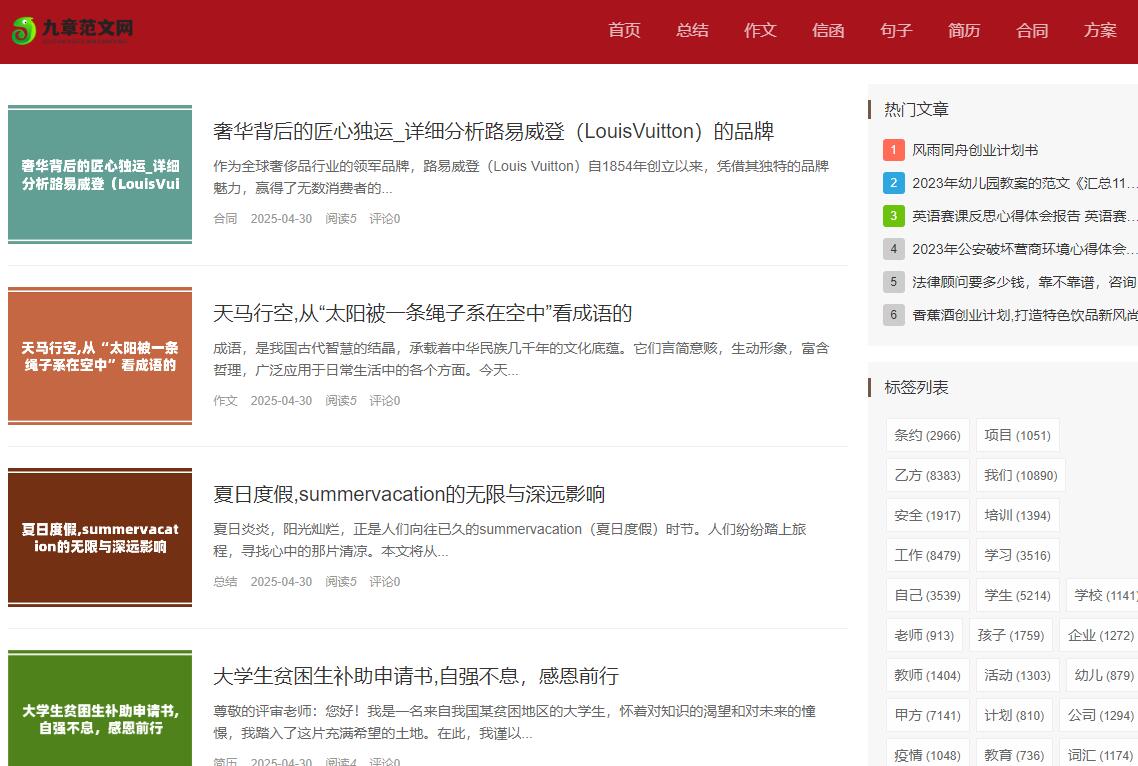Open the 首页 navigation menu item
Image resolution: width=1138 pixels, height=766 pixels.
pyautogui.click(x=624, y=30)
